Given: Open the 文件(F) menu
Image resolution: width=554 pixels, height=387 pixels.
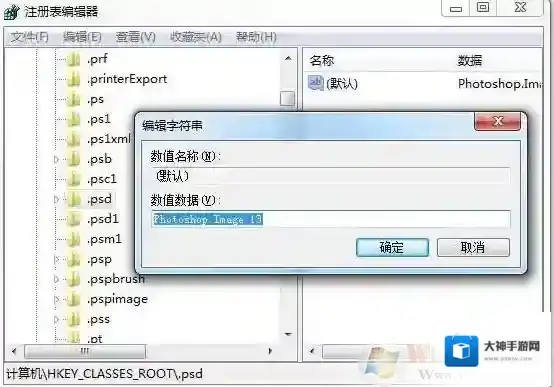Looking at the screenshot, I should 29,37.
